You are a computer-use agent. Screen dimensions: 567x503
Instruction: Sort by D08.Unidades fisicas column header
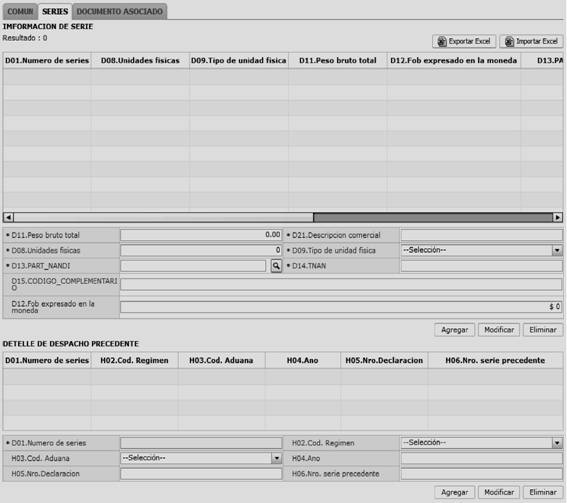click(x=140, y=60)
